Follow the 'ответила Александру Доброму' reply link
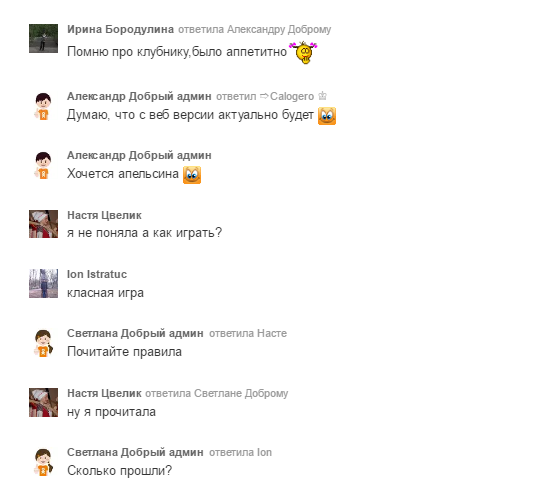Viewport: 550px width, 497px height. 255,29
